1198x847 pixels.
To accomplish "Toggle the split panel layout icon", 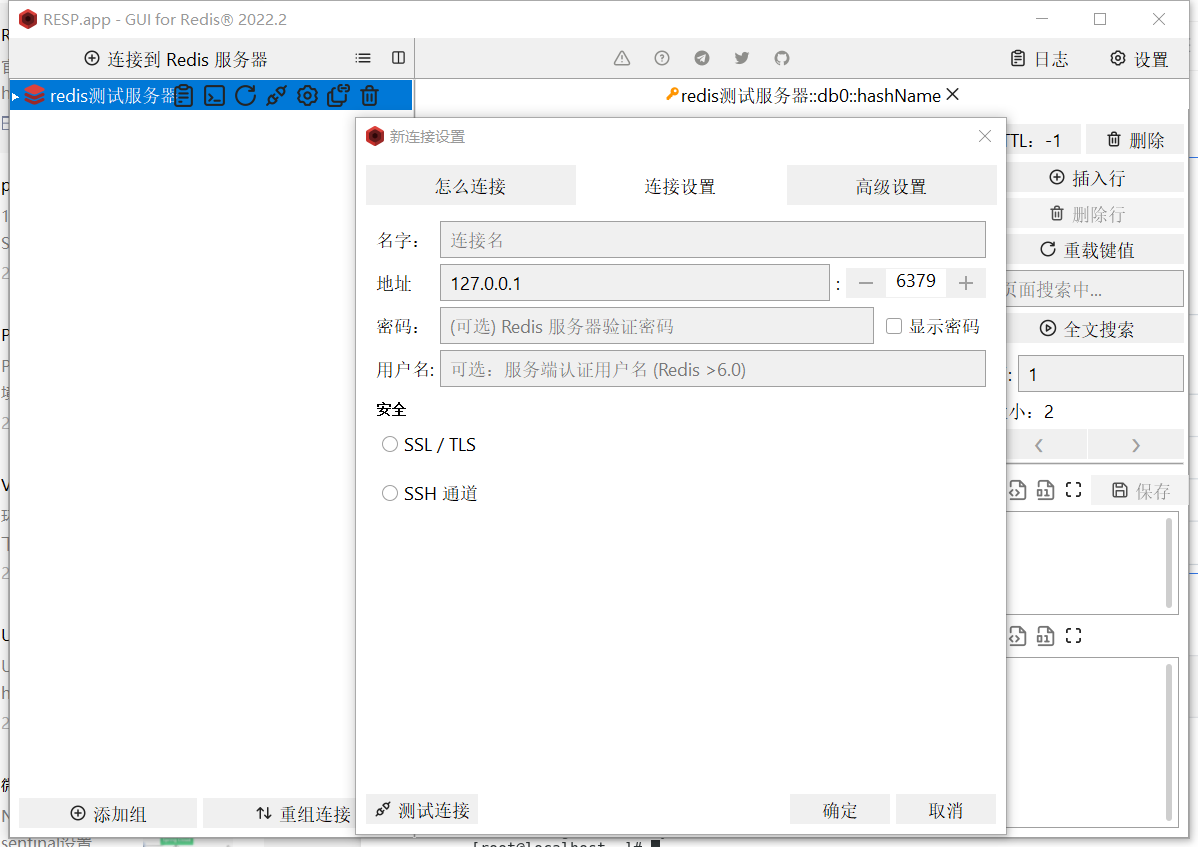I will coord(398,58).
